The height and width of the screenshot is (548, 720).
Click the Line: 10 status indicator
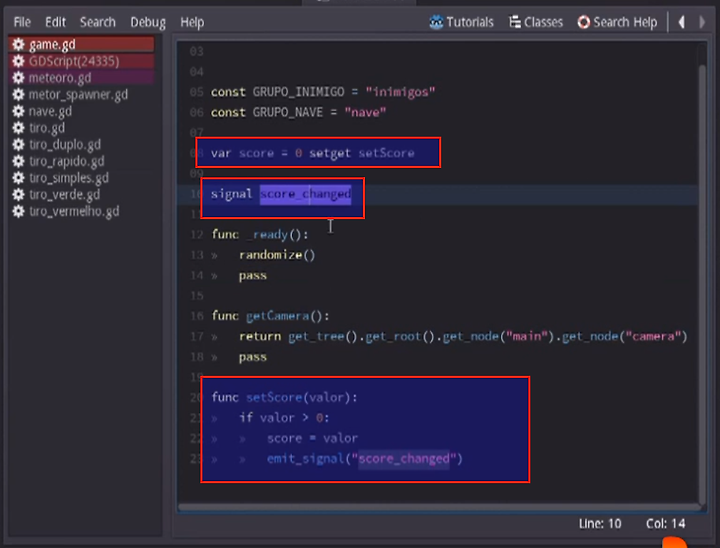point(600,524)
